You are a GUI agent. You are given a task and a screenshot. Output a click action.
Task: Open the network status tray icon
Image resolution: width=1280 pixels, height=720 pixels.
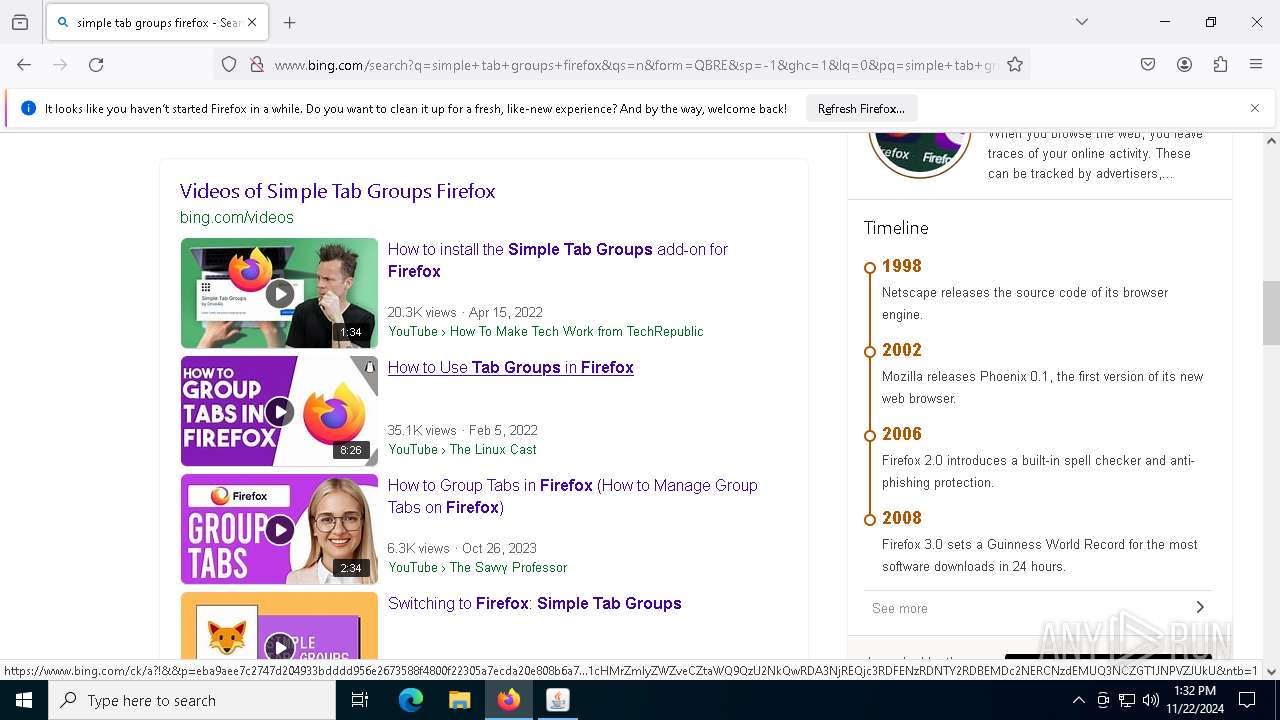coord(1127,700)
